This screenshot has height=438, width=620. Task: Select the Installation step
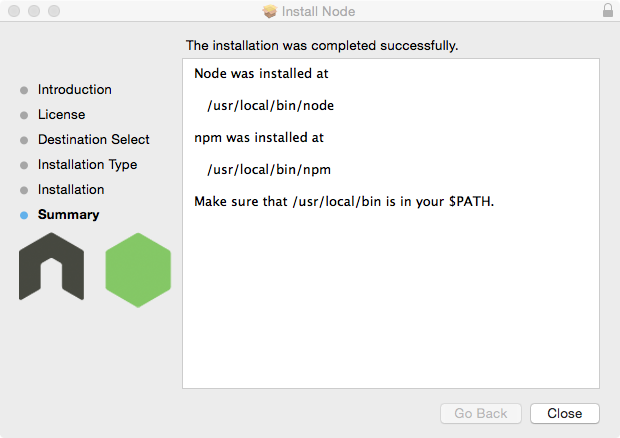70,189
